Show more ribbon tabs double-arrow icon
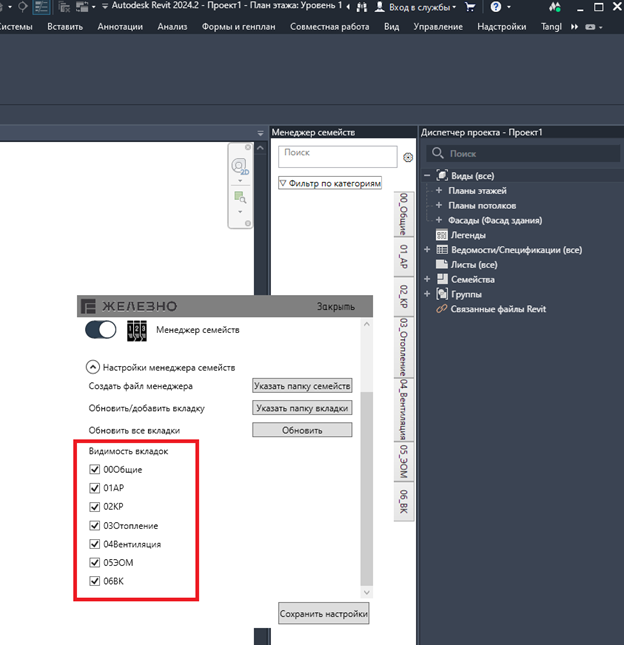624x645 pixels. coord(574,27)
